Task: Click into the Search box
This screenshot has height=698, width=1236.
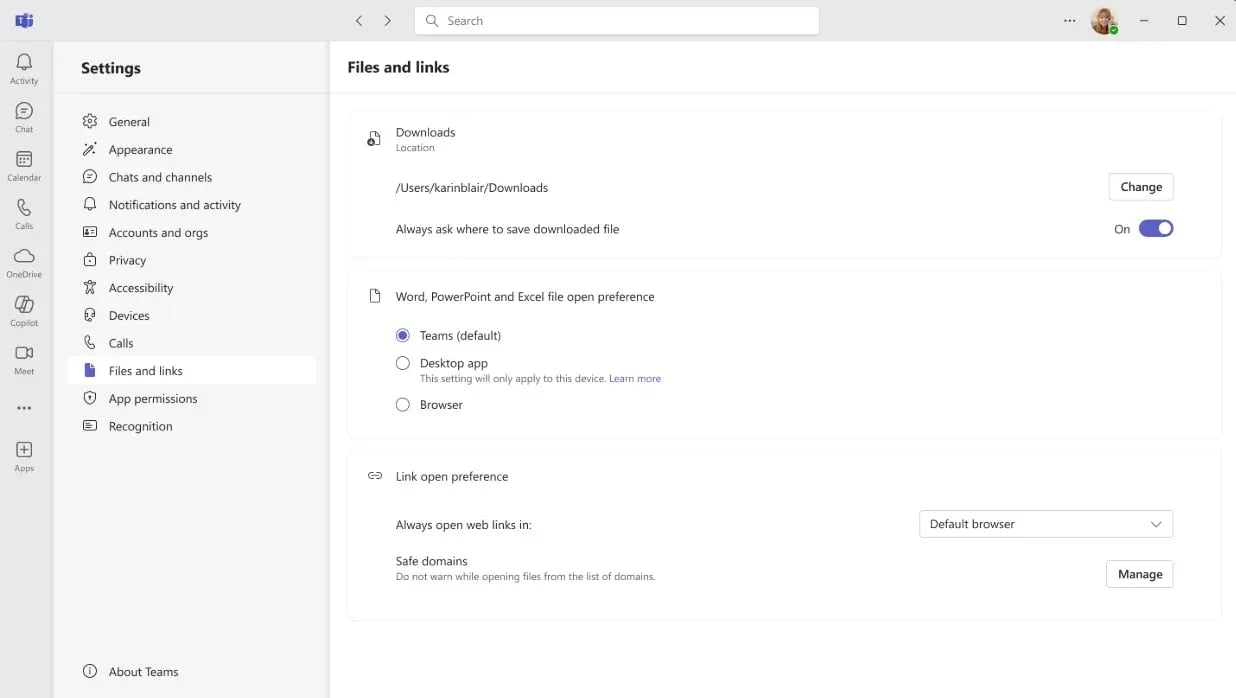Action: click(x=617, y=20)
